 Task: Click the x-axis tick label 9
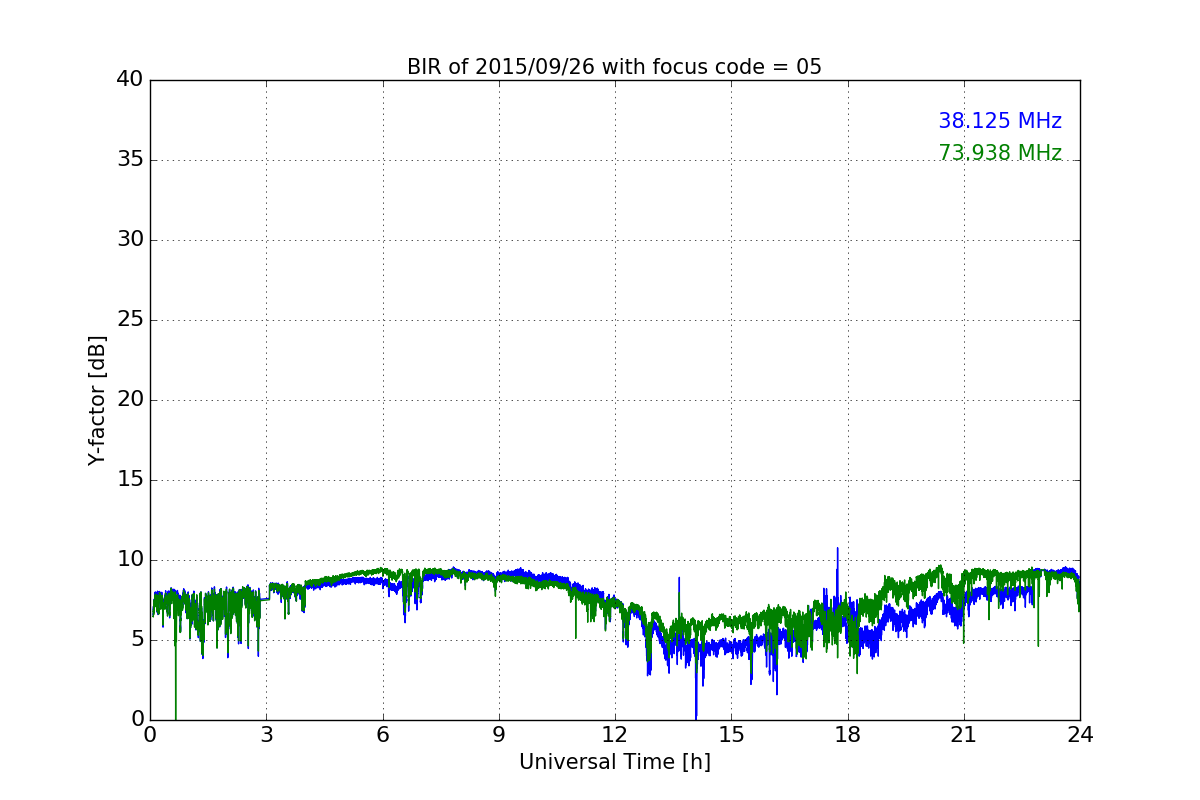pyautogui.click(x=499, y=735)
